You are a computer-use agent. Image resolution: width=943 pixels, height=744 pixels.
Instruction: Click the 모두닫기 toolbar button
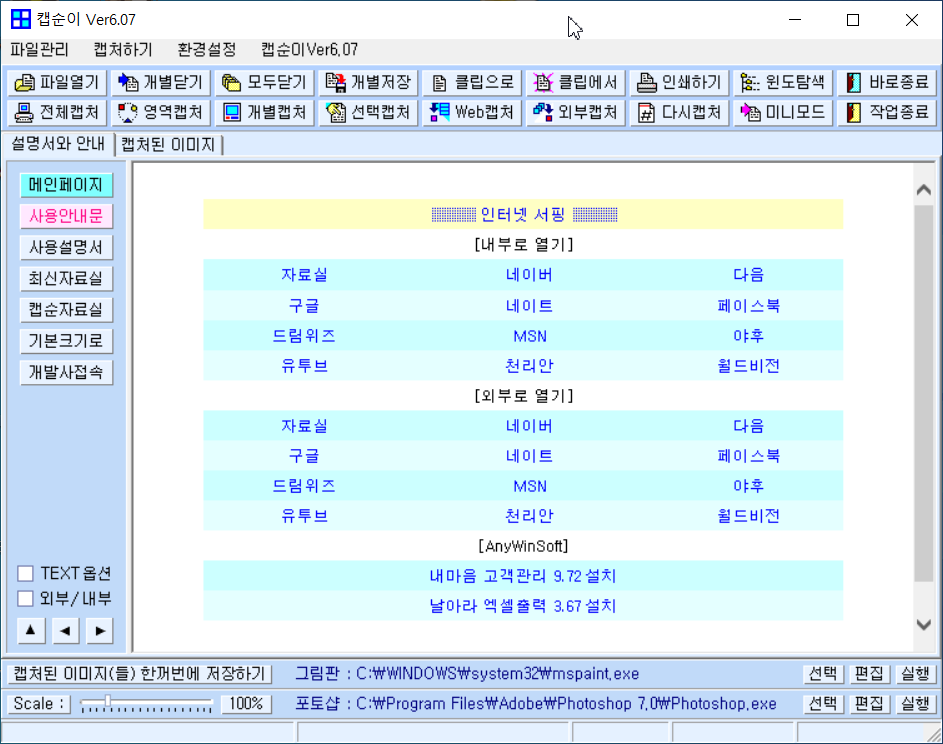coord(265,82)
